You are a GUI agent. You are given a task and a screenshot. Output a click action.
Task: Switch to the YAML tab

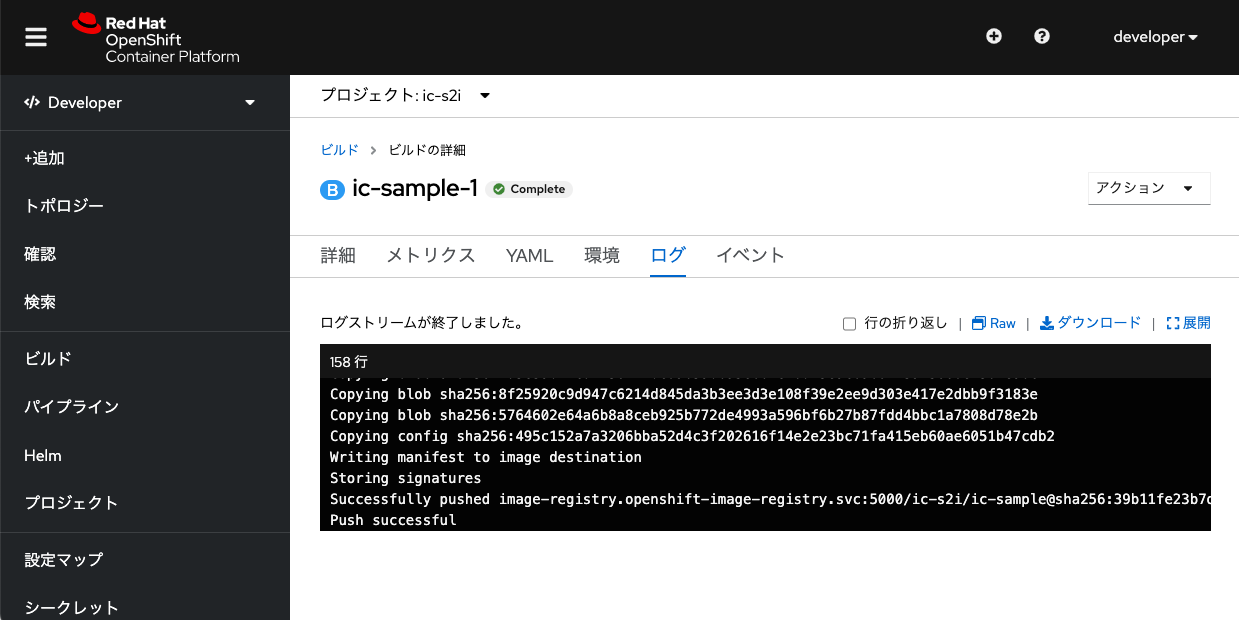click(x=530, y=255)
